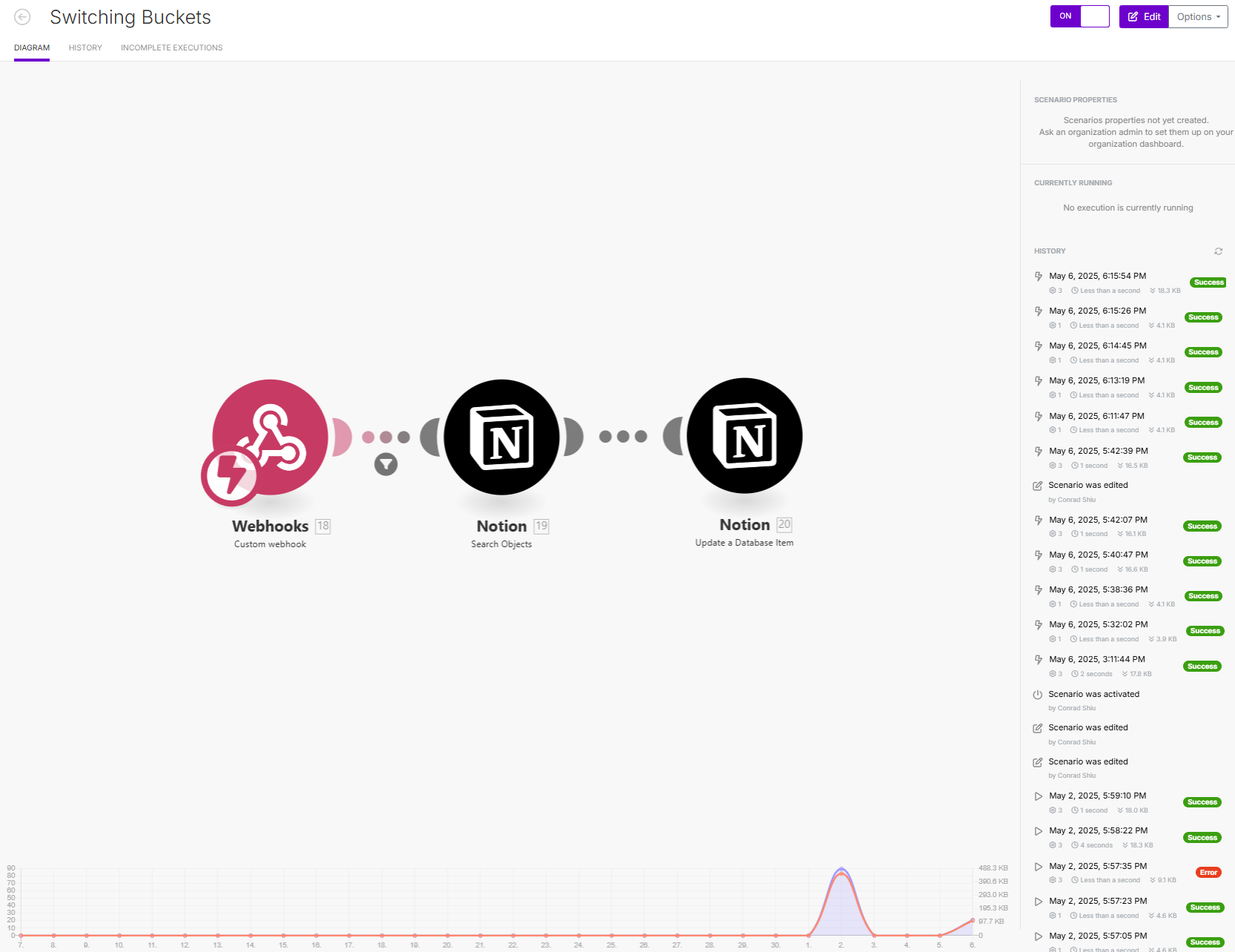The height and width of the screenshot is (952, 1235).
Task: Click the chart data point at day 6
Action: [973, 921]
